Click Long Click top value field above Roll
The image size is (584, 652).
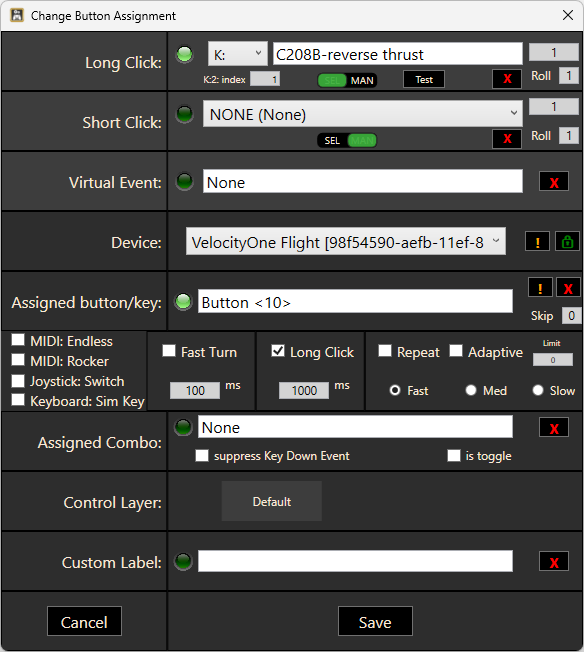[x=554, y=52]
